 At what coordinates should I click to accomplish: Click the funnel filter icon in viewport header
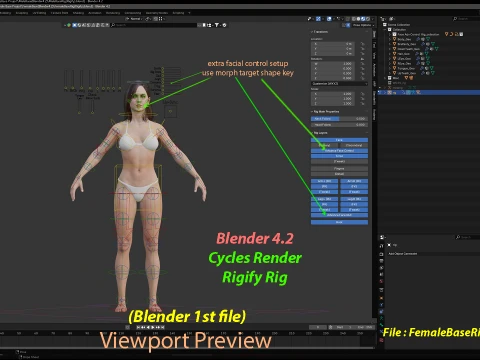click(x=217, y=25)
